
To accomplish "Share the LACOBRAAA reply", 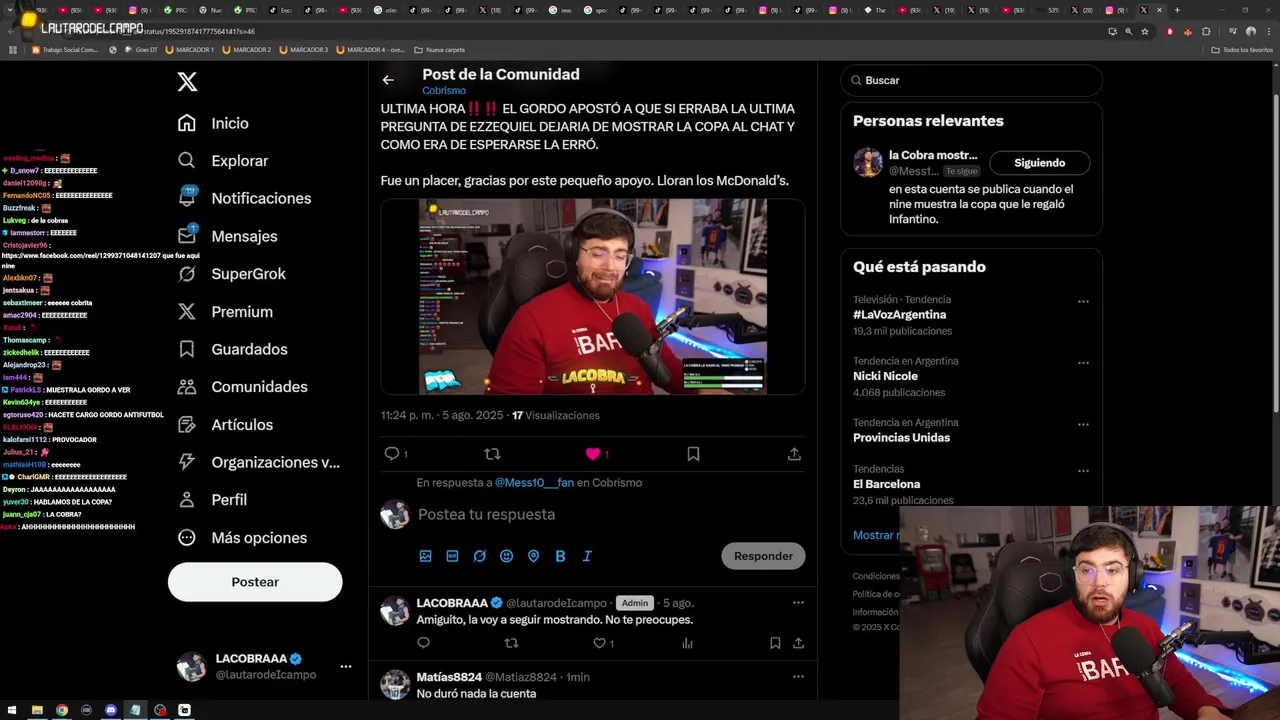I will click(x=798, y=643).
